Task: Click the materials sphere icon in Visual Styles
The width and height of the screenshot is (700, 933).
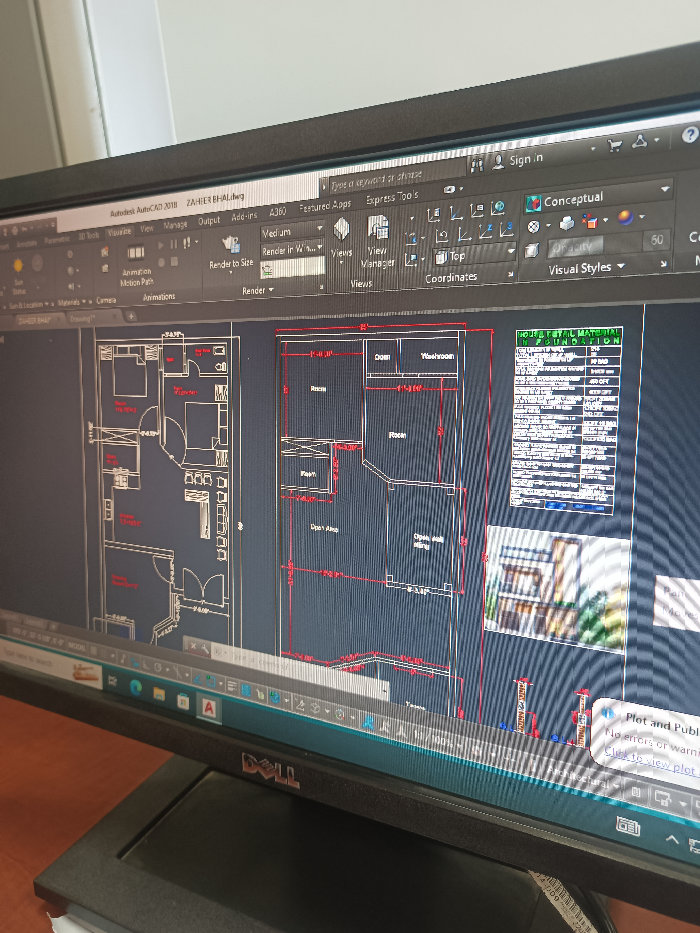Action: [625, 218]
